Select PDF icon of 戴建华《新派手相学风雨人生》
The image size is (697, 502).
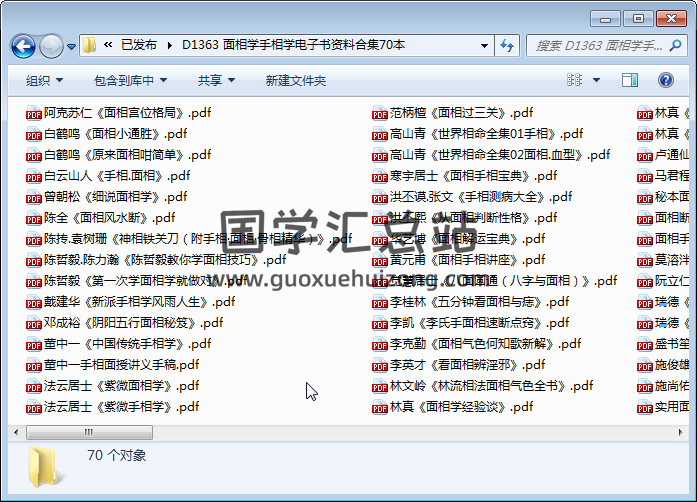(34, 302)
